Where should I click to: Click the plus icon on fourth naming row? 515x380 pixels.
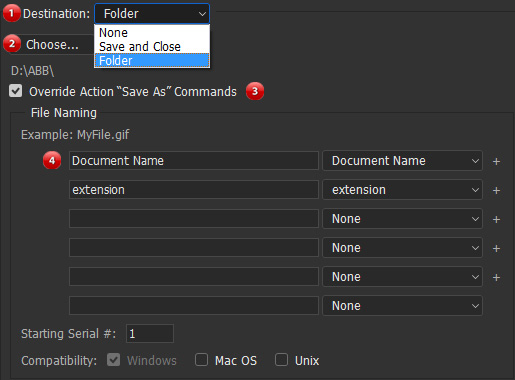[496, 248]
